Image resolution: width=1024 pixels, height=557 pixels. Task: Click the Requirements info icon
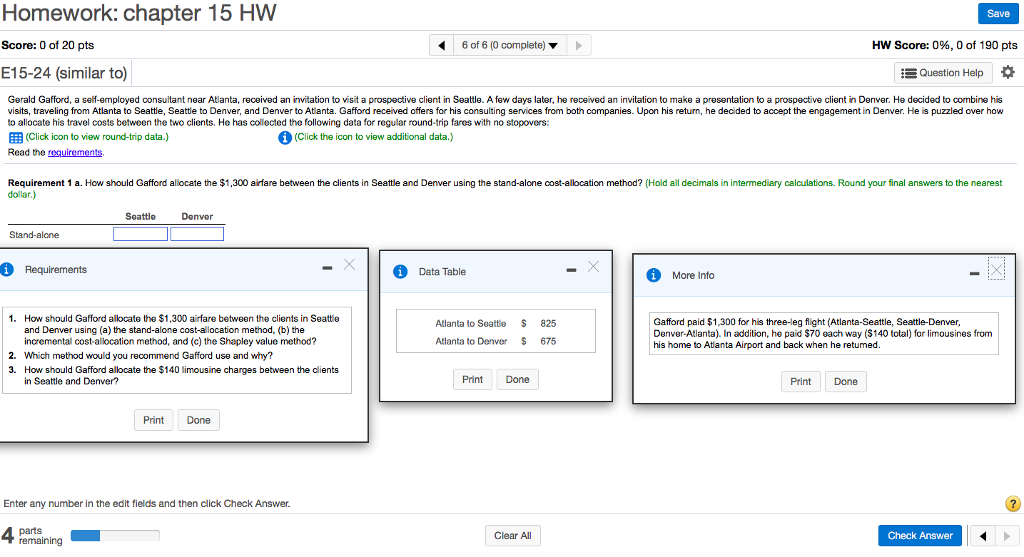(x=7, y=269)
